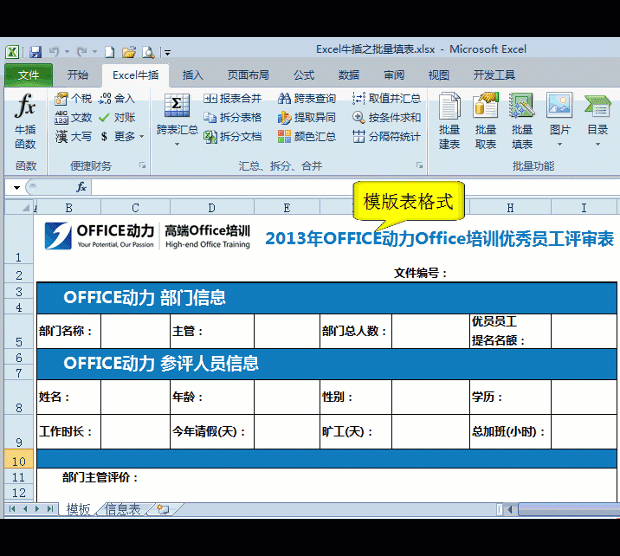Click the 跨表汇总 sigma icon
Viewport: 620px width, 556px height.
tap(177, 105)
